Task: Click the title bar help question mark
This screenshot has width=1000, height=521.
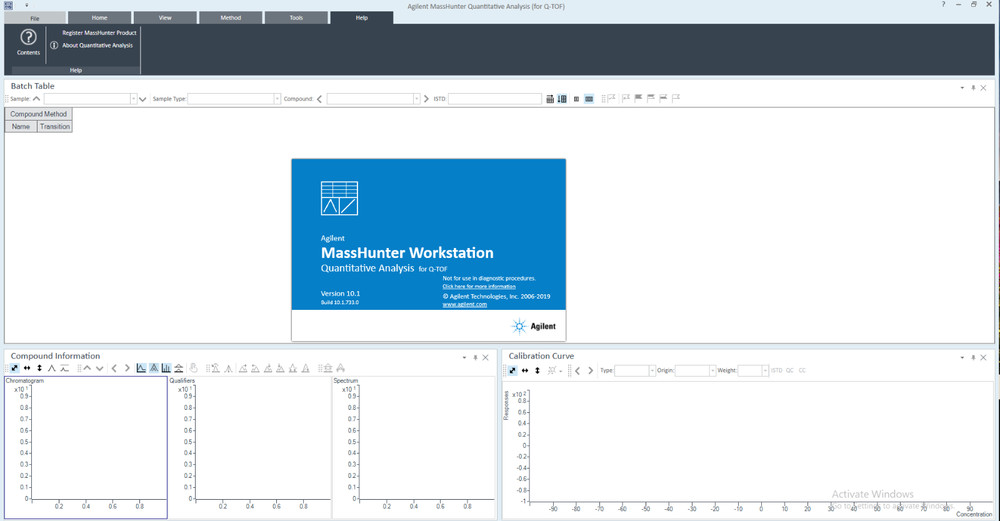Action: tap(943, 4)
